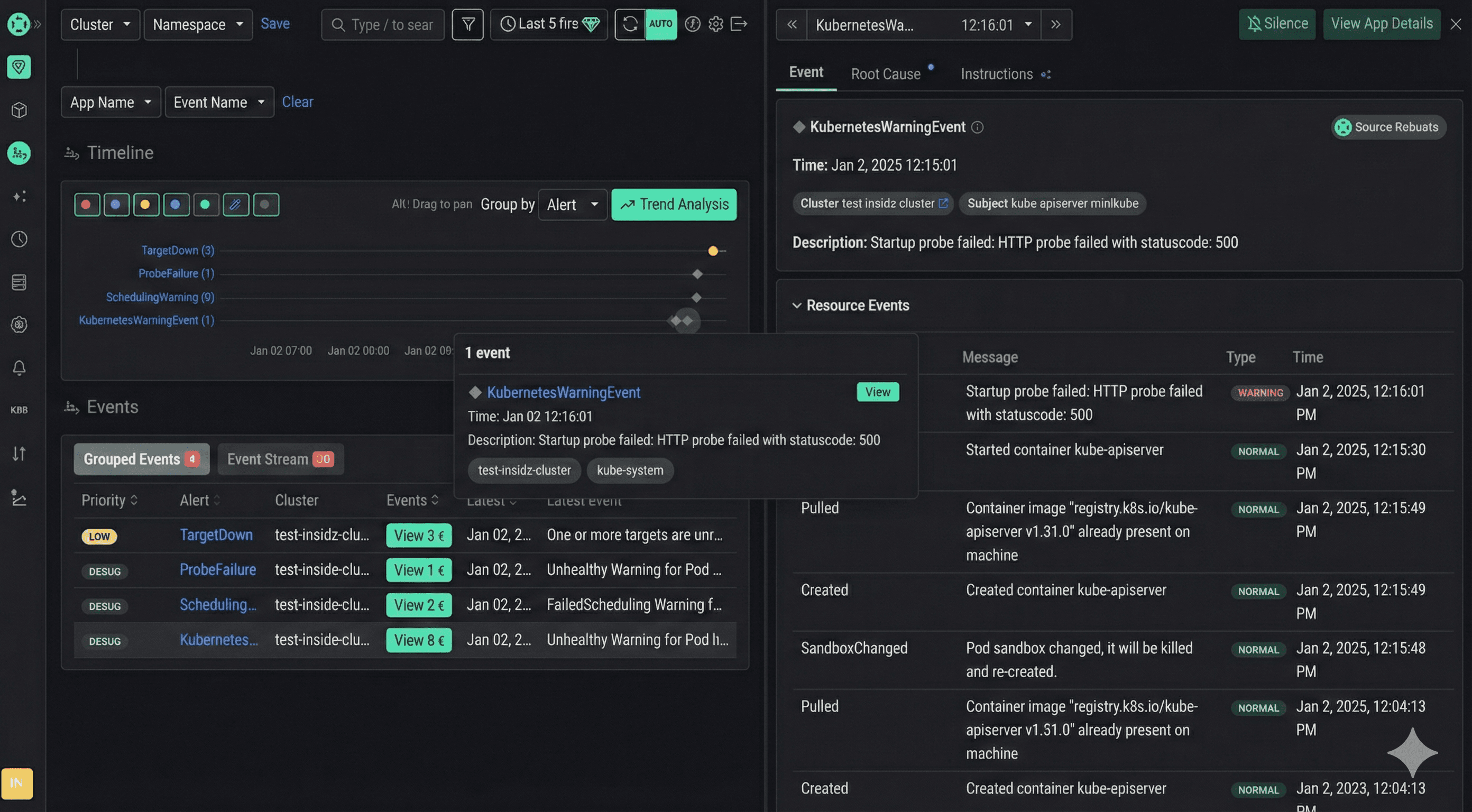Click the Trend Analysis button
This screenshot has height=812, width=1472.
pos(674,205)
